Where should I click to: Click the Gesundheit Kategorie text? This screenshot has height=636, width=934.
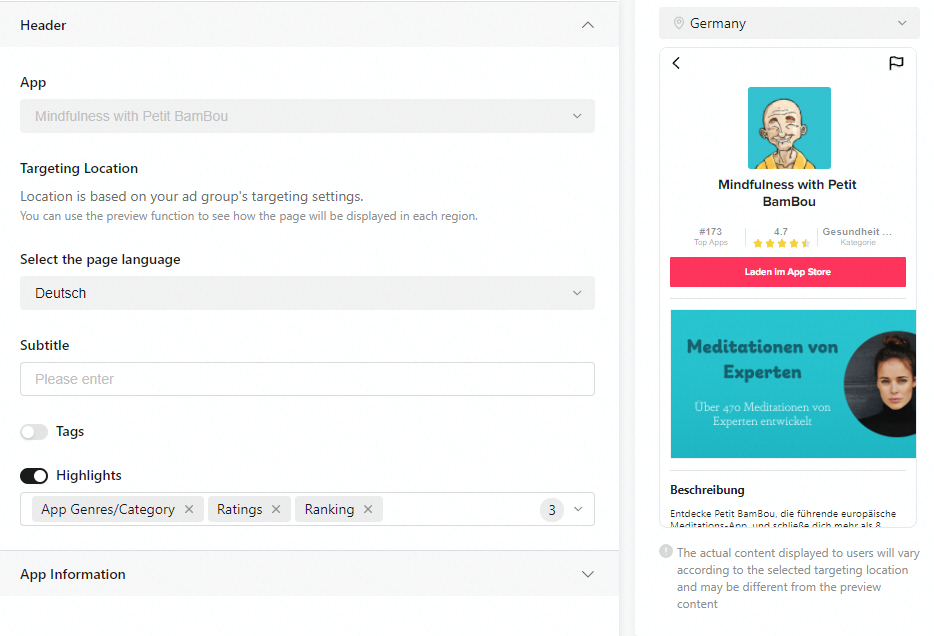857,236
